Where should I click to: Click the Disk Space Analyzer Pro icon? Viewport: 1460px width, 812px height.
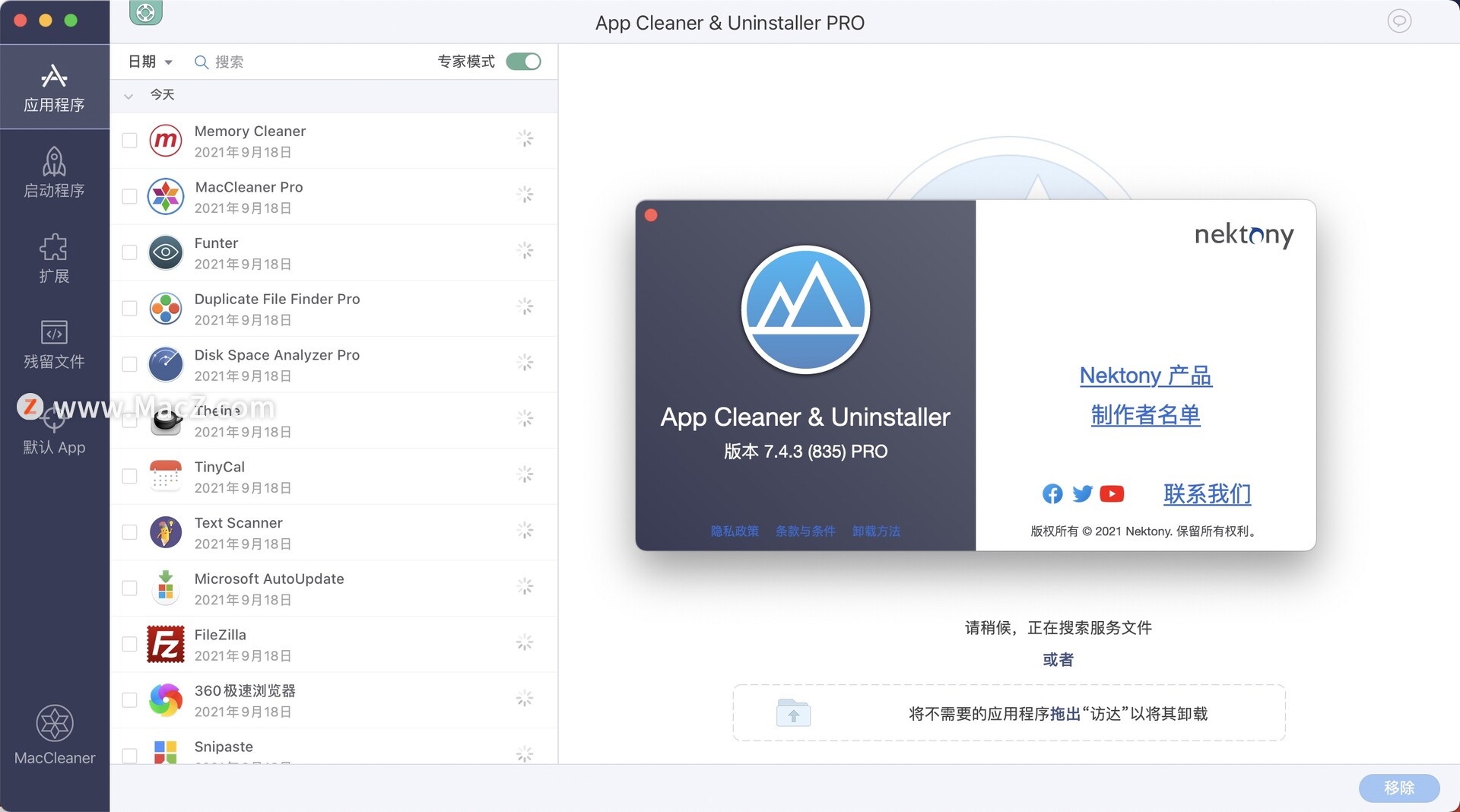166,364
